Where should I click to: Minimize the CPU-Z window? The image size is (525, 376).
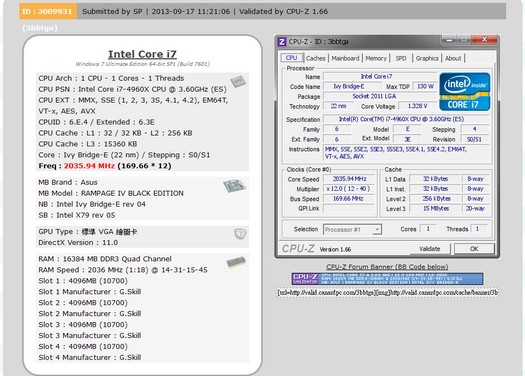pyautogui.click(x=449, y=40)
